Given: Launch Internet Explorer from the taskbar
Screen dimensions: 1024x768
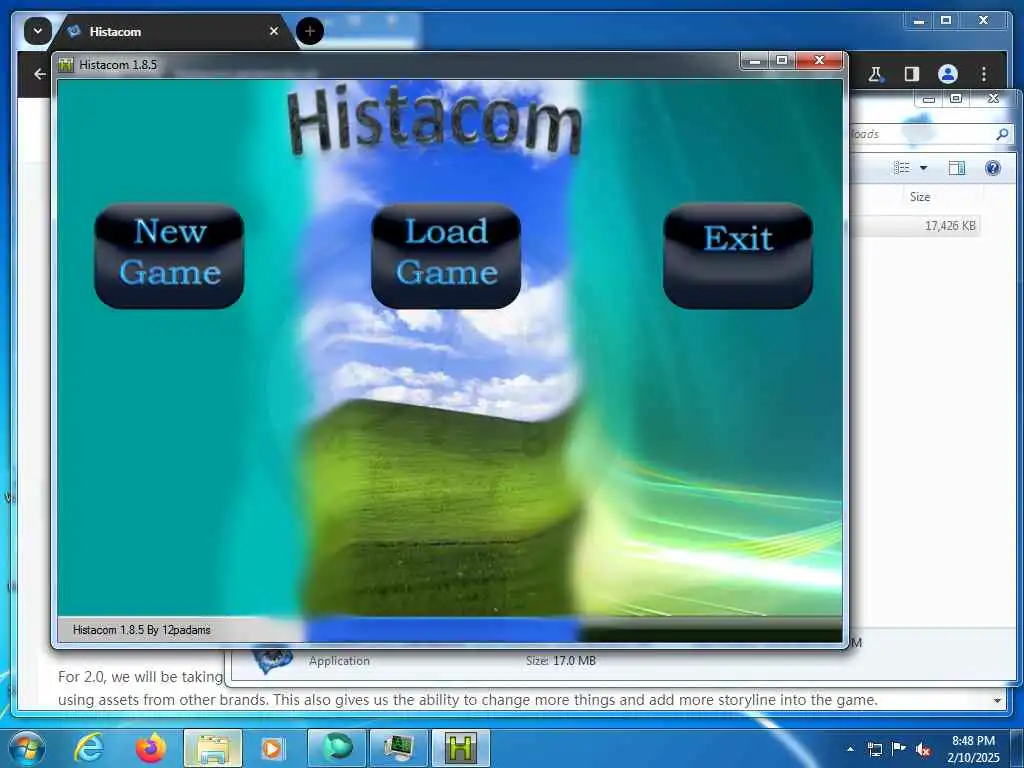Looking at the screenshot, I should click(89, 748).
